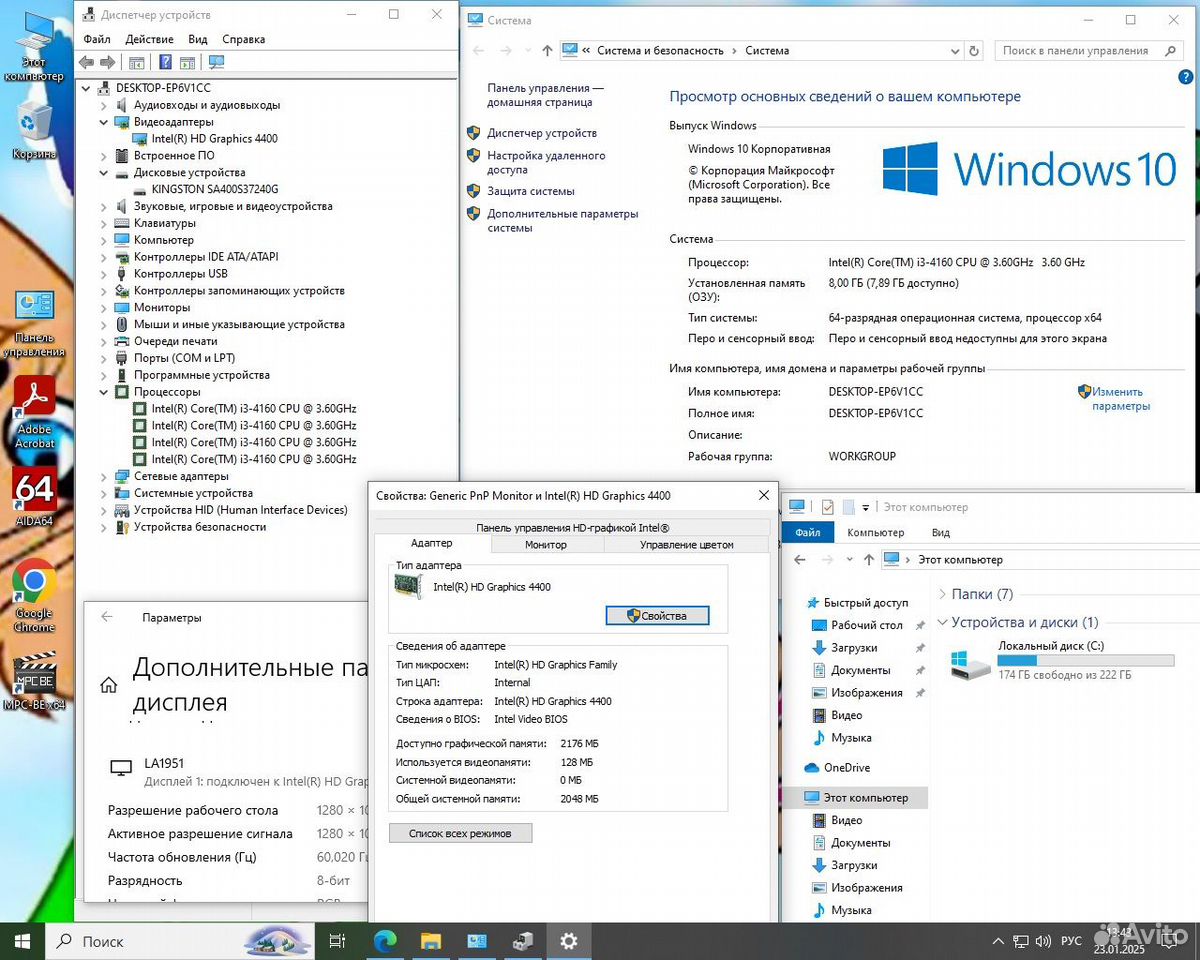This screenshot has height=960, width=1200.
Task: Open the Файл menu in Device Manager
Action: (x=97, y=39)
